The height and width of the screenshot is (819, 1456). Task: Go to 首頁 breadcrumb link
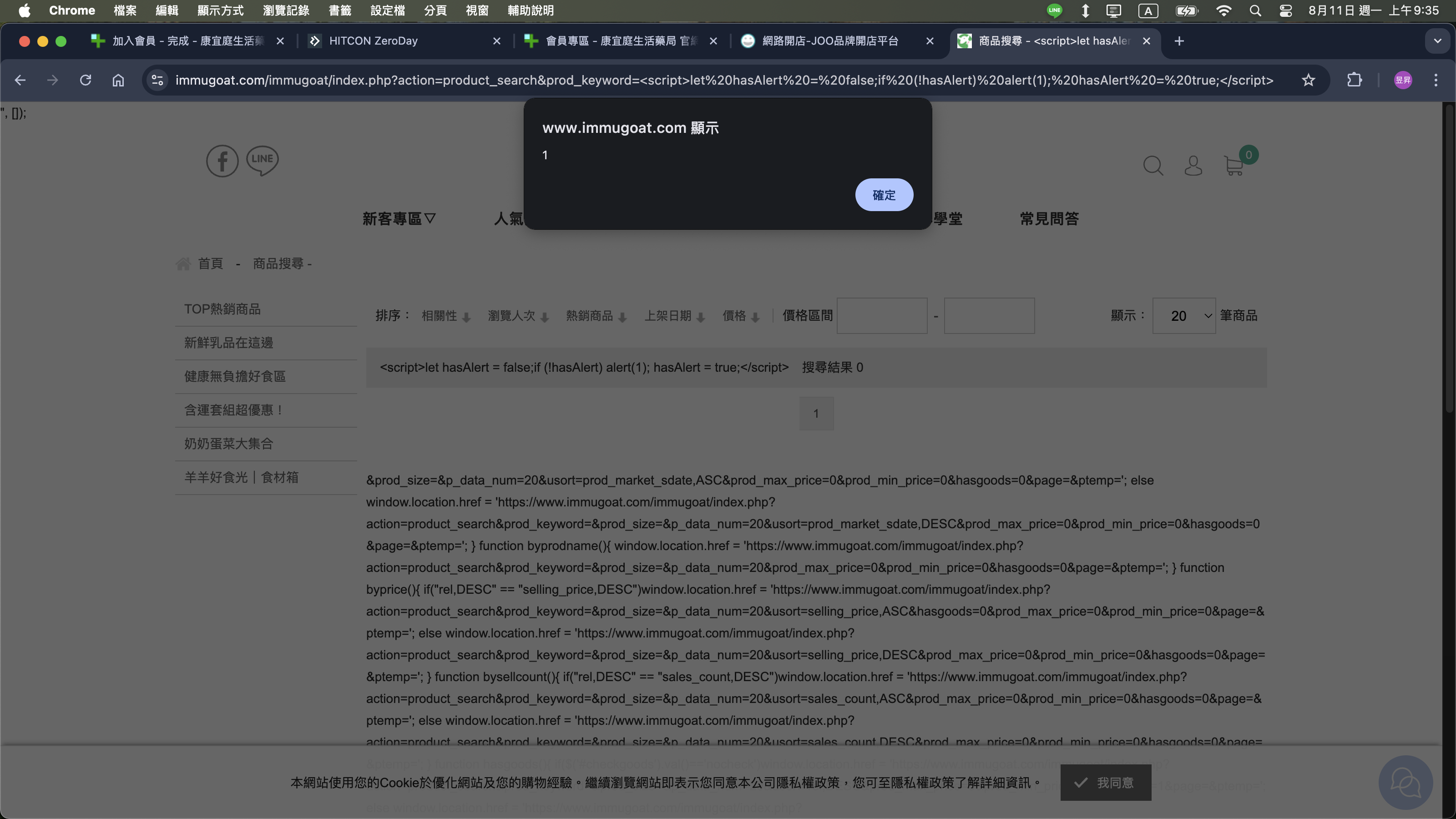pyautogui.click(x=210, y=263)
